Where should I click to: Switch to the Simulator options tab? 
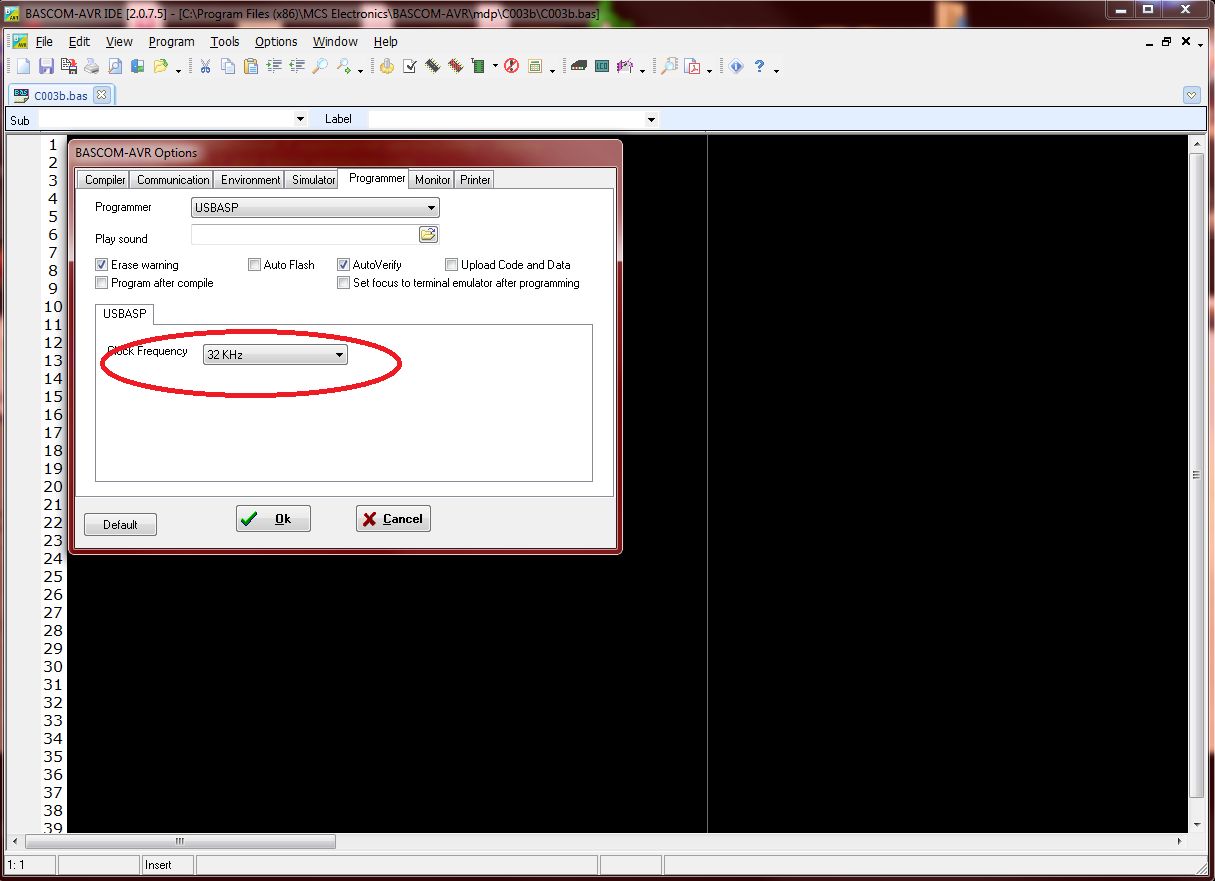(313, 180)
